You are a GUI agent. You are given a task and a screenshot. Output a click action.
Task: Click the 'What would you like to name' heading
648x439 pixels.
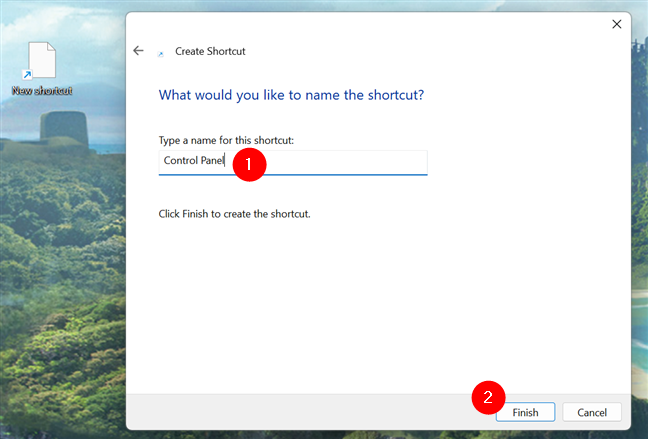(291, 95)
